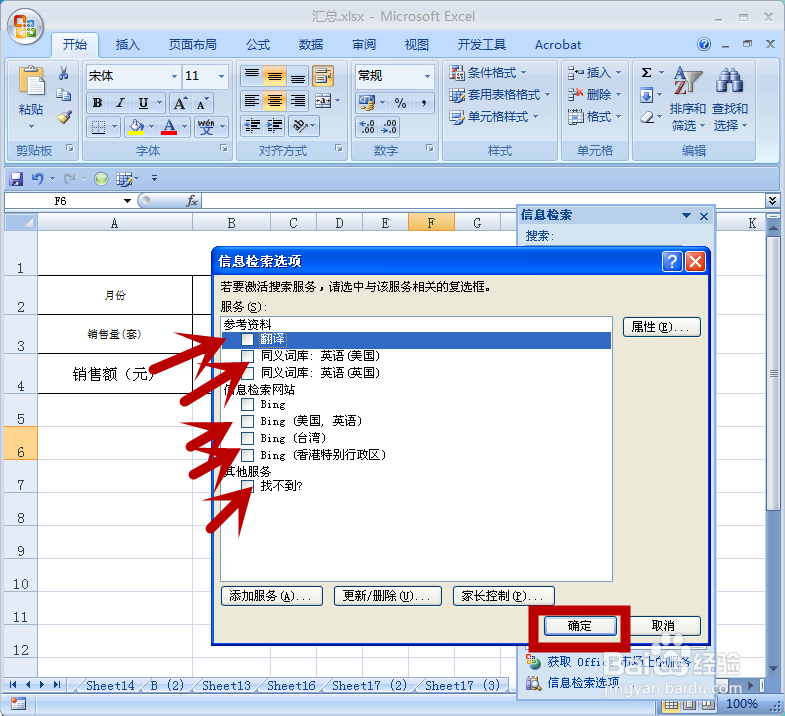Enable Bing (美国, 英语) checkbox
The width and height of the screenshot is (785, 716).
(247, 421)
